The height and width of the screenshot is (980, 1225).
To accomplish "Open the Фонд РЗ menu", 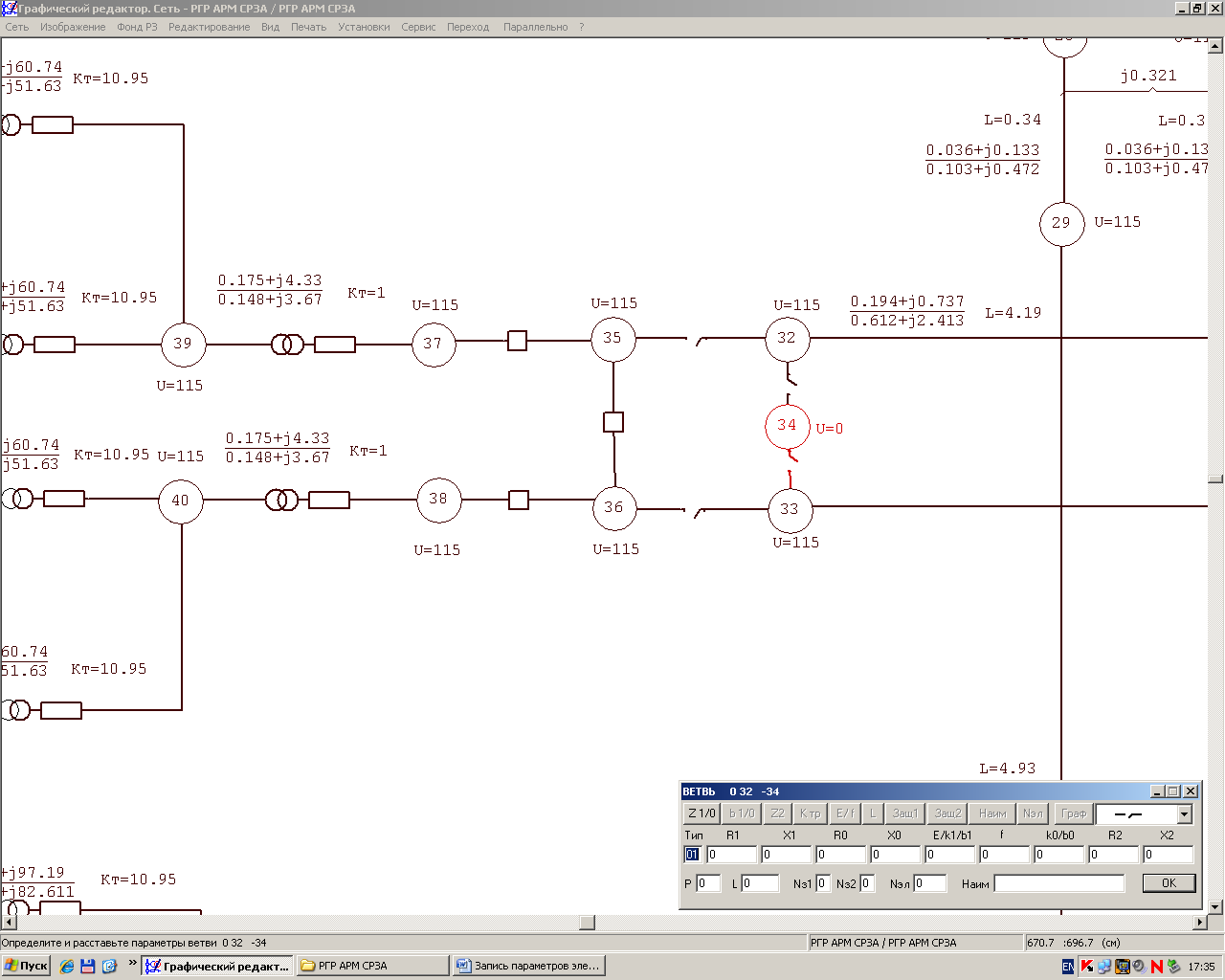I will click(x=137, y=27).
